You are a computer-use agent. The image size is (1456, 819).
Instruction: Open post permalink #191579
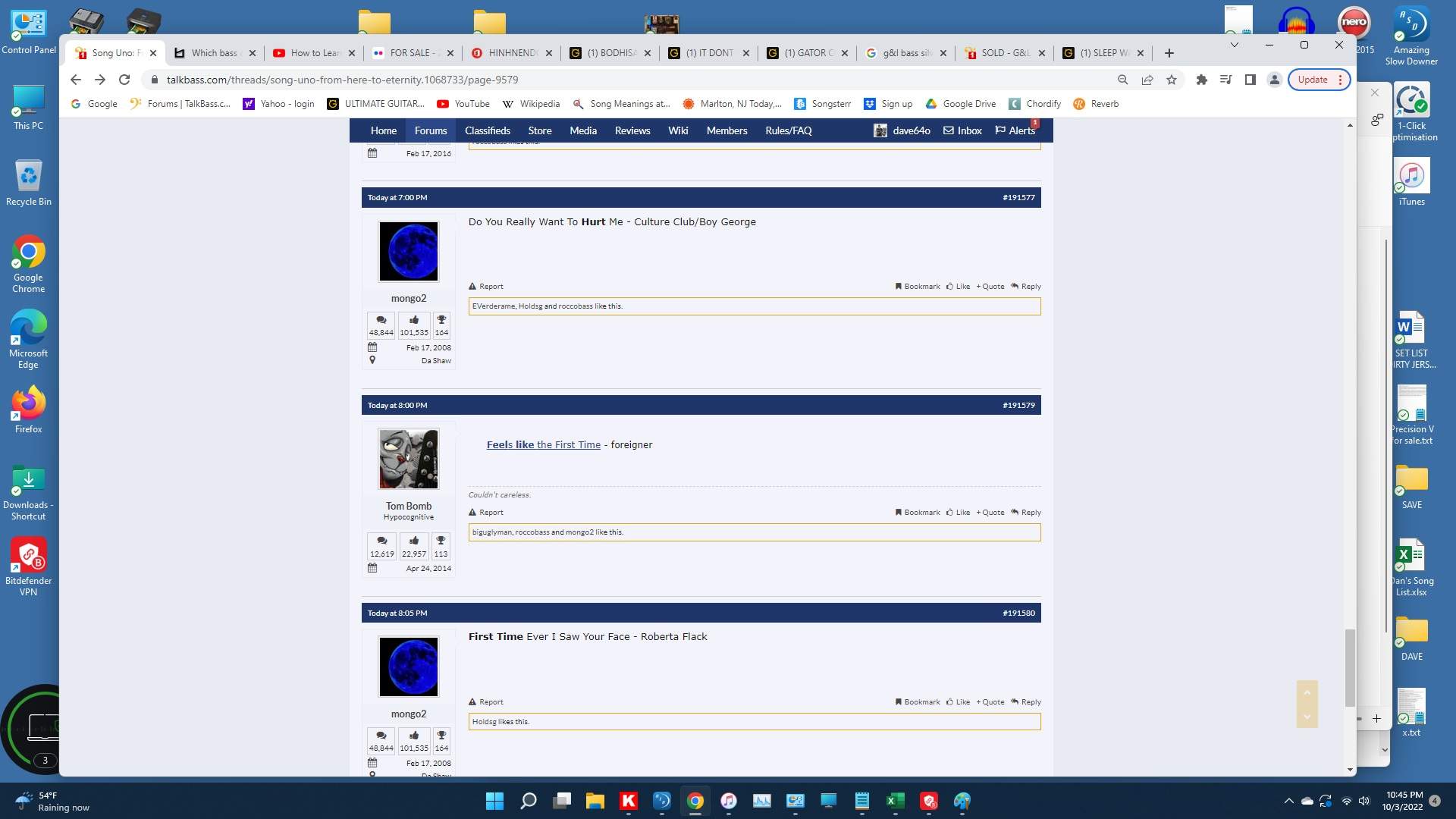[x=1018, y=406]
